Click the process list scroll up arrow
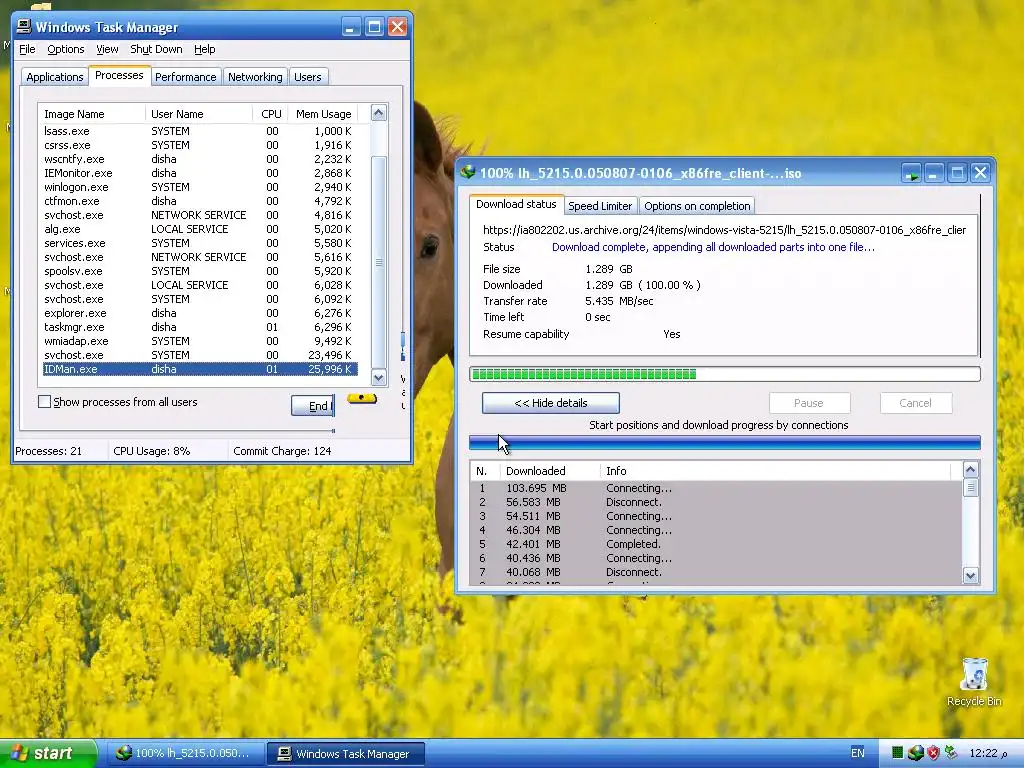This screenshot has width=1024, height=768. (379, 113)
